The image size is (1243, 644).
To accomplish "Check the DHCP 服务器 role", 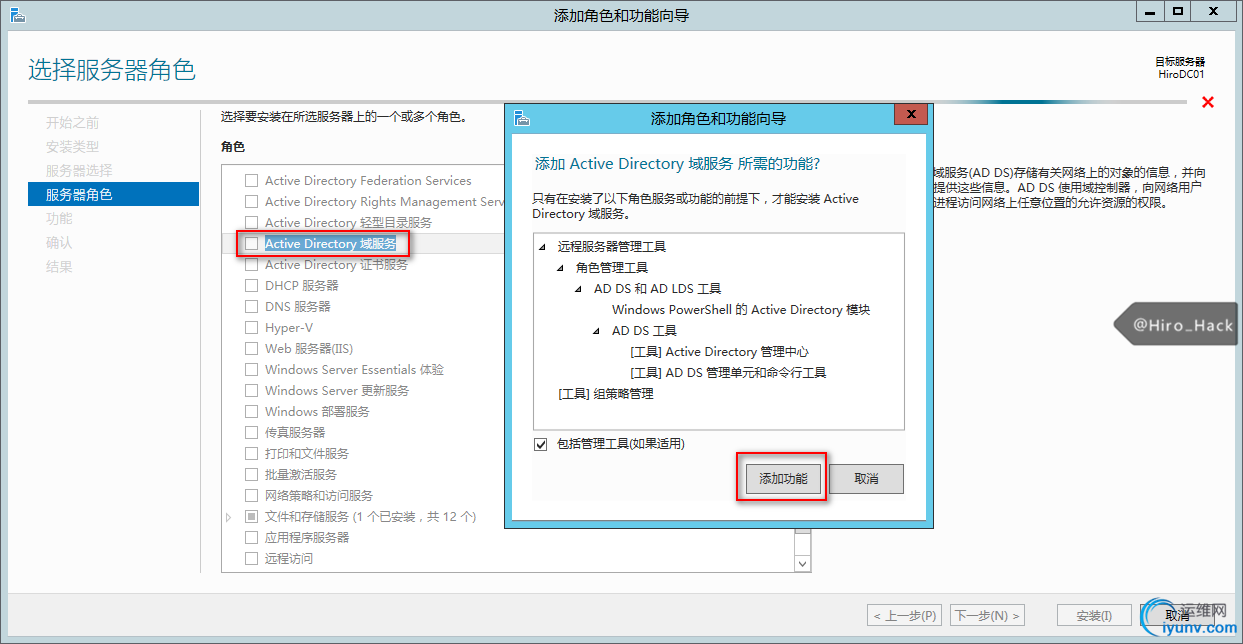I will click(x=252, y=286).
